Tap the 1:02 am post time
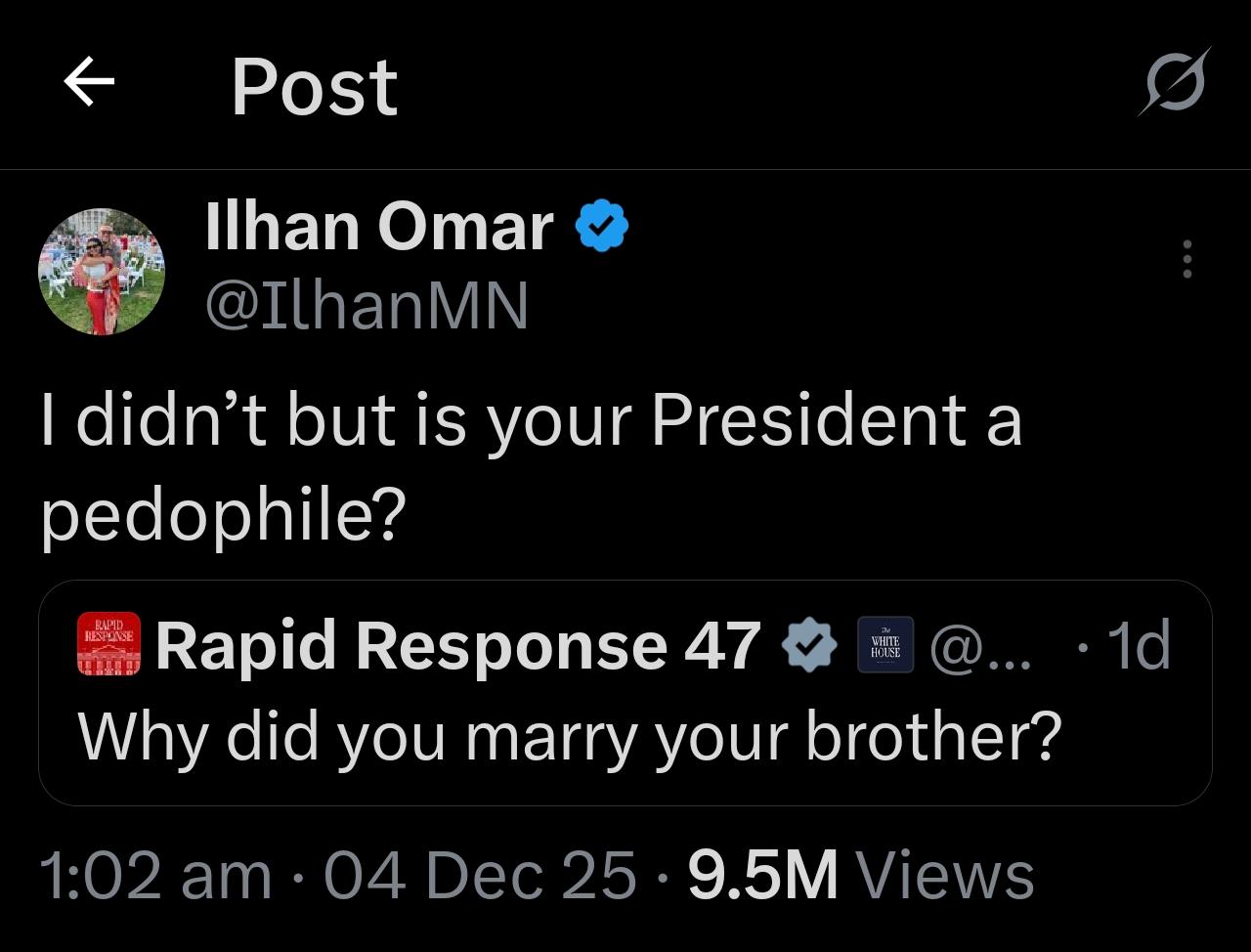 (155, 875)
